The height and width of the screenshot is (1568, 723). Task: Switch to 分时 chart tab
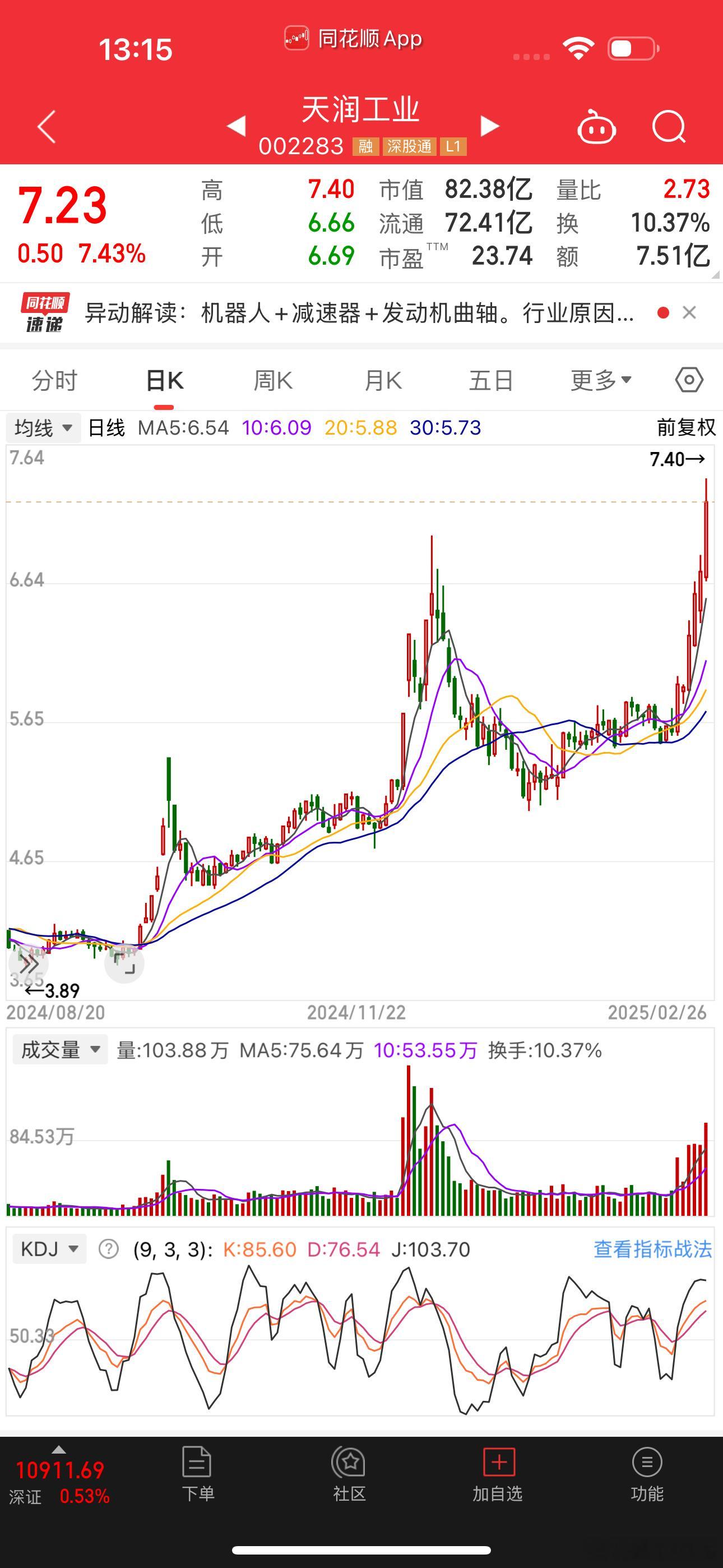55,380
